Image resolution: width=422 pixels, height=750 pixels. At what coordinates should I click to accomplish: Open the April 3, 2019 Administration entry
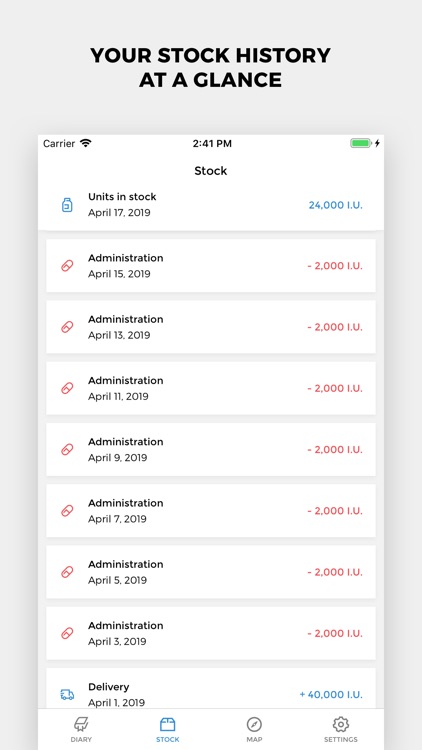(211, 633)
